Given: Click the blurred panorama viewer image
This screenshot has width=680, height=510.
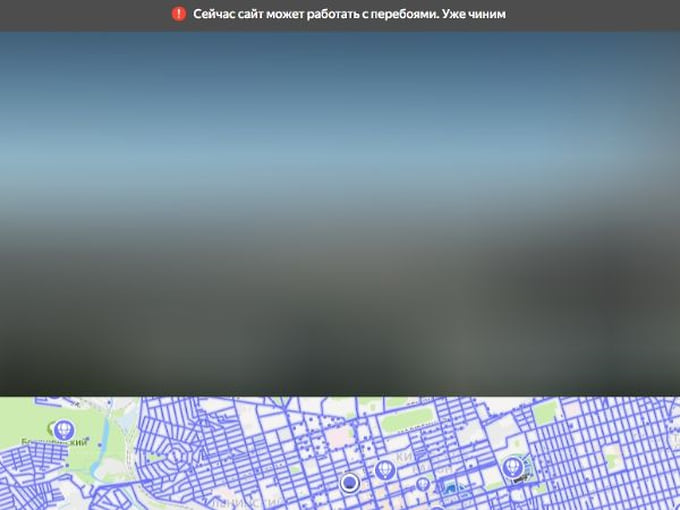Looking at the screenshot, I should (x=340, y=214).
